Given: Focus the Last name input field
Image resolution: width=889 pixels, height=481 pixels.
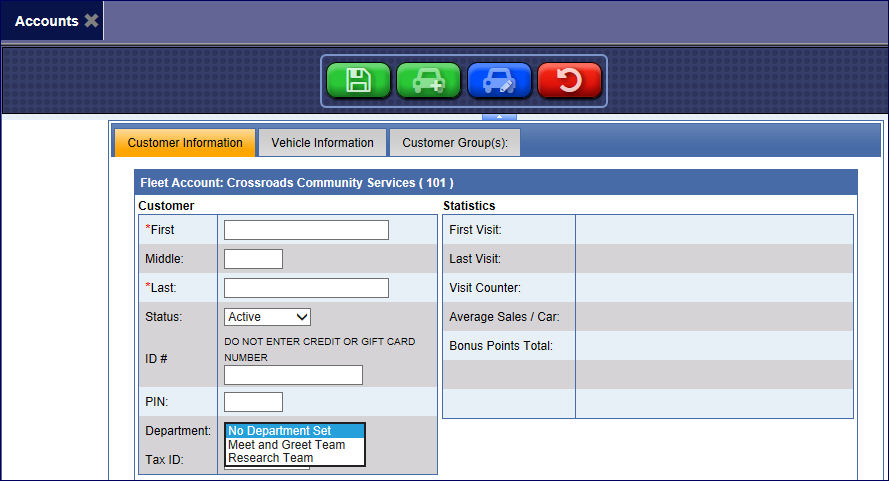Looking at the screenshot, I should tap(306, 288).
